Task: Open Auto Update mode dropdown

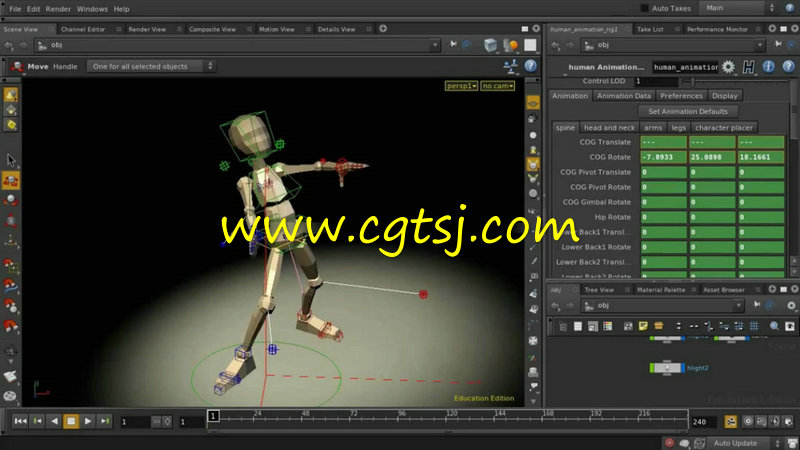Action: (745, 443)
